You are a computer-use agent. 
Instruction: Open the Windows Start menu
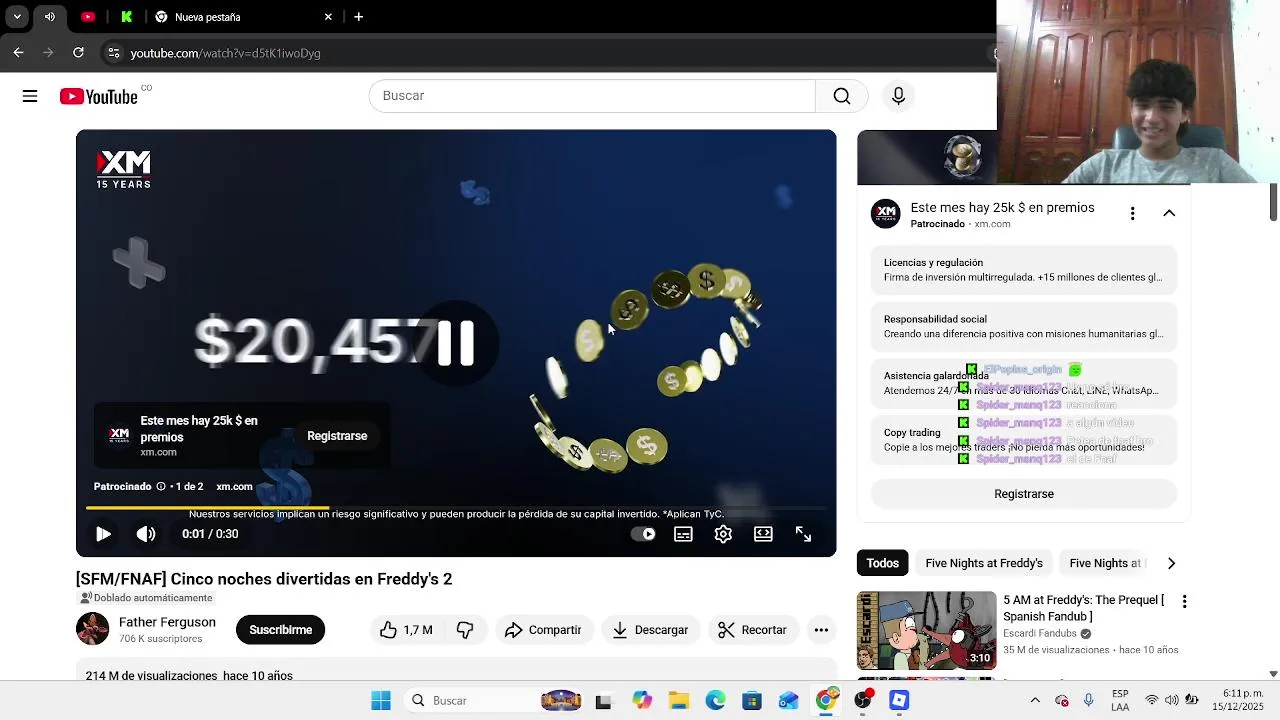point(381,701)
